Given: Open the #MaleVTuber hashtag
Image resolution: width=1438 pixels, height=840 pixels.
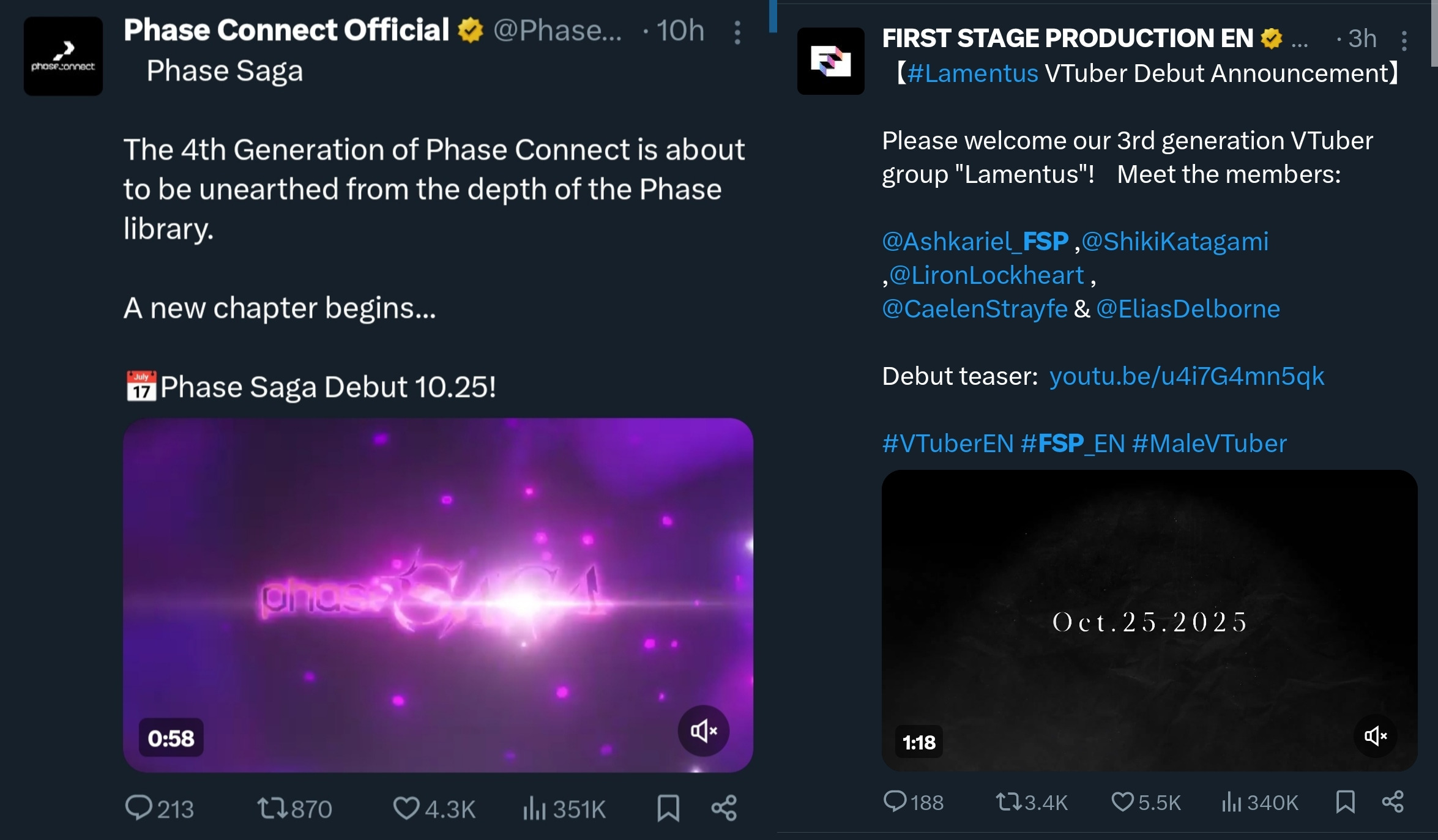Looking at the screenshot, I should (x=1209, y=444).
